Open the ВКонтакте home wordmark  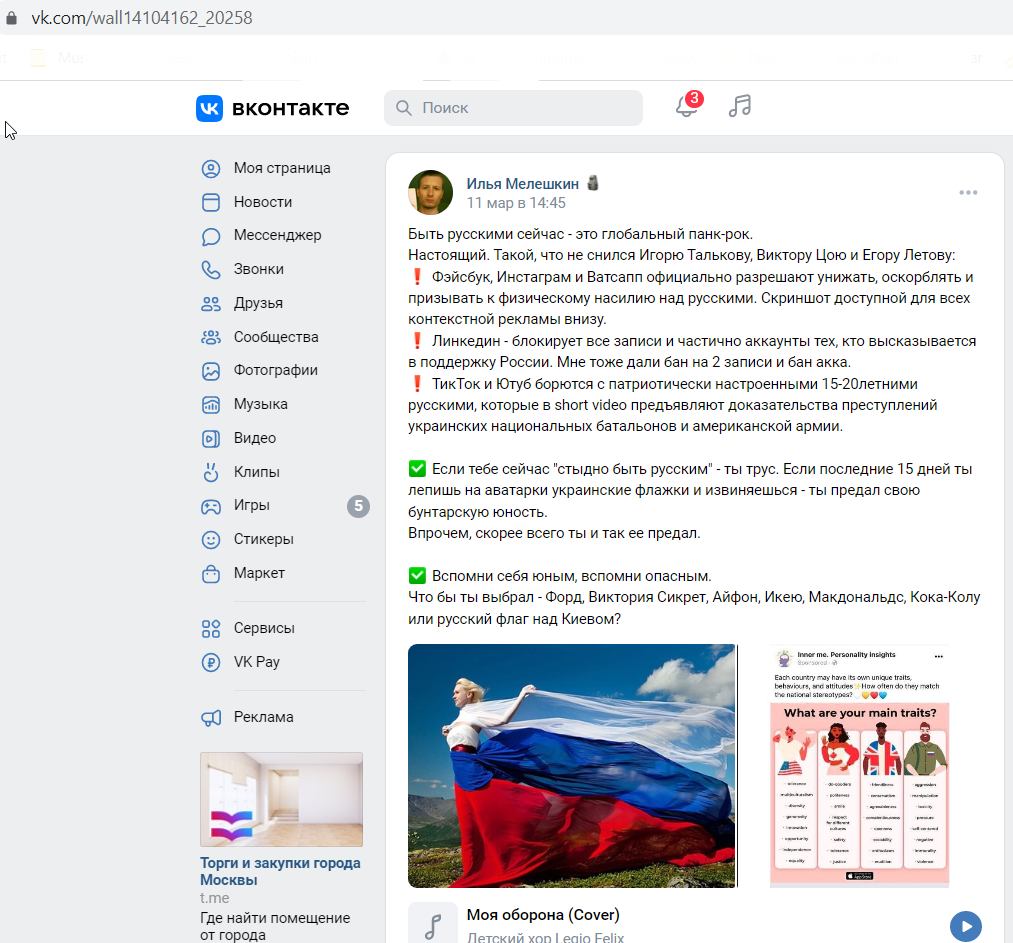pyautogui.click(x=290, y=108)
